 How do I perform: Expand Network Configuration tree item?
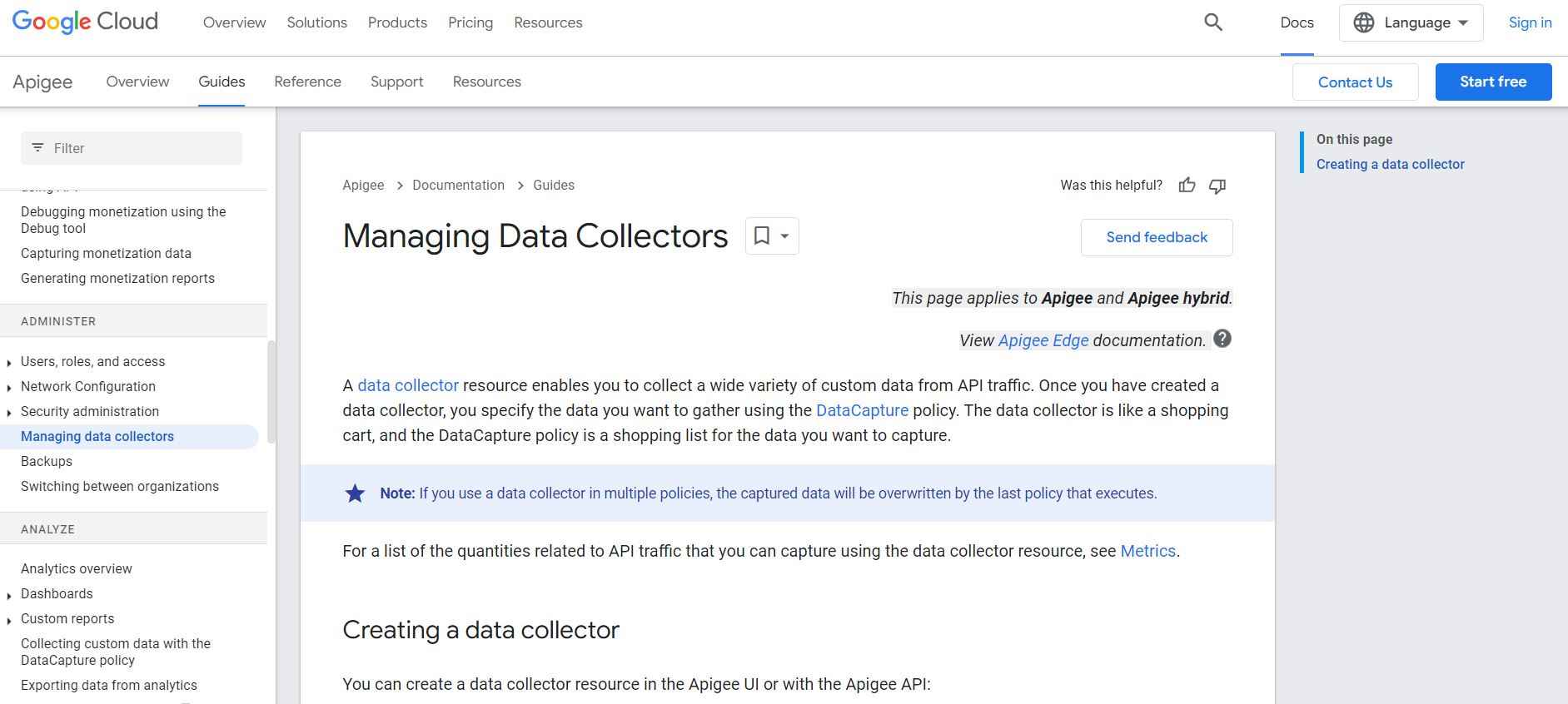point(9,388)
